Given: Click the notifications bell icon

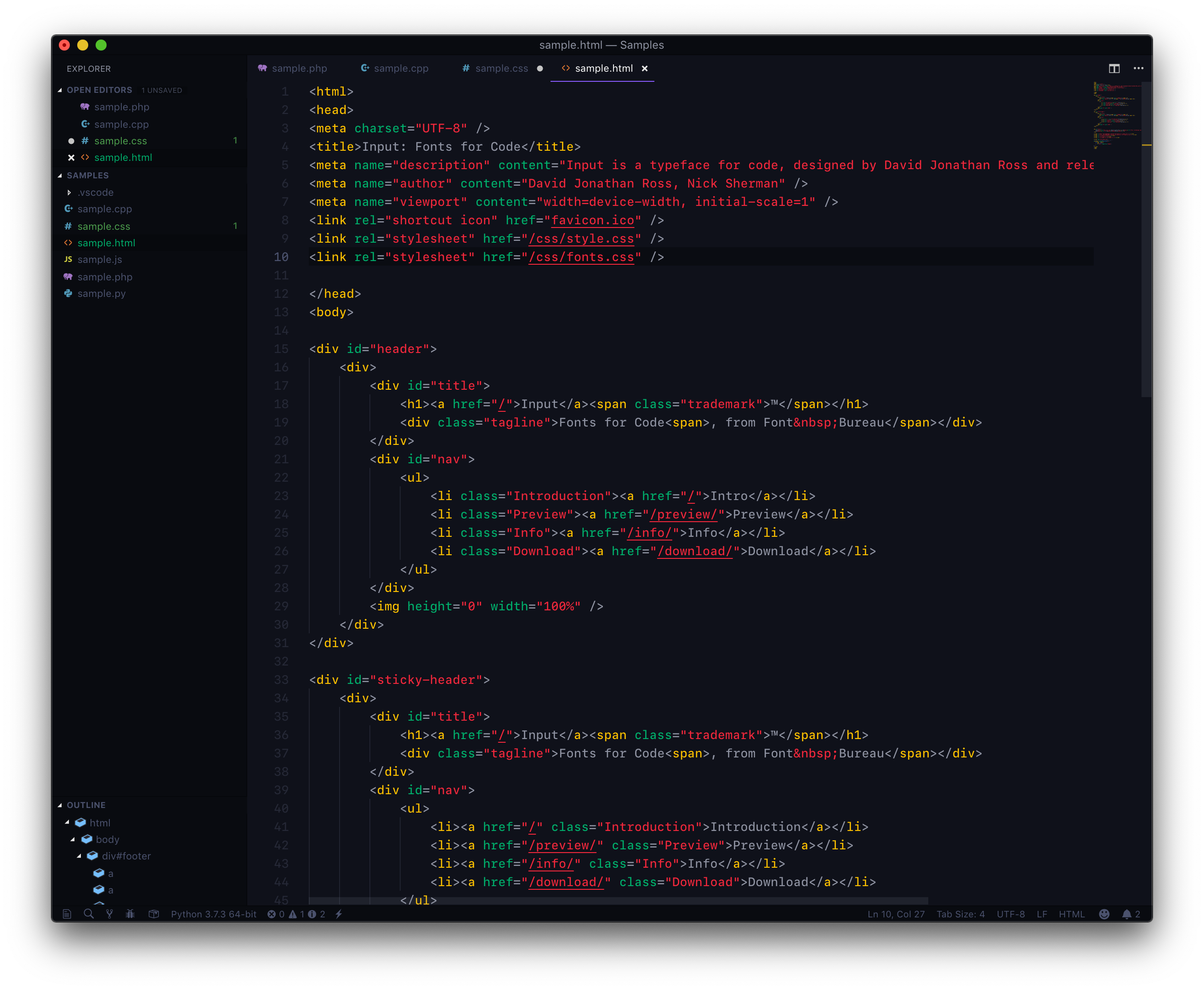Looking at the screenshot, I should pyautogui.click(x=1126, y=914).
